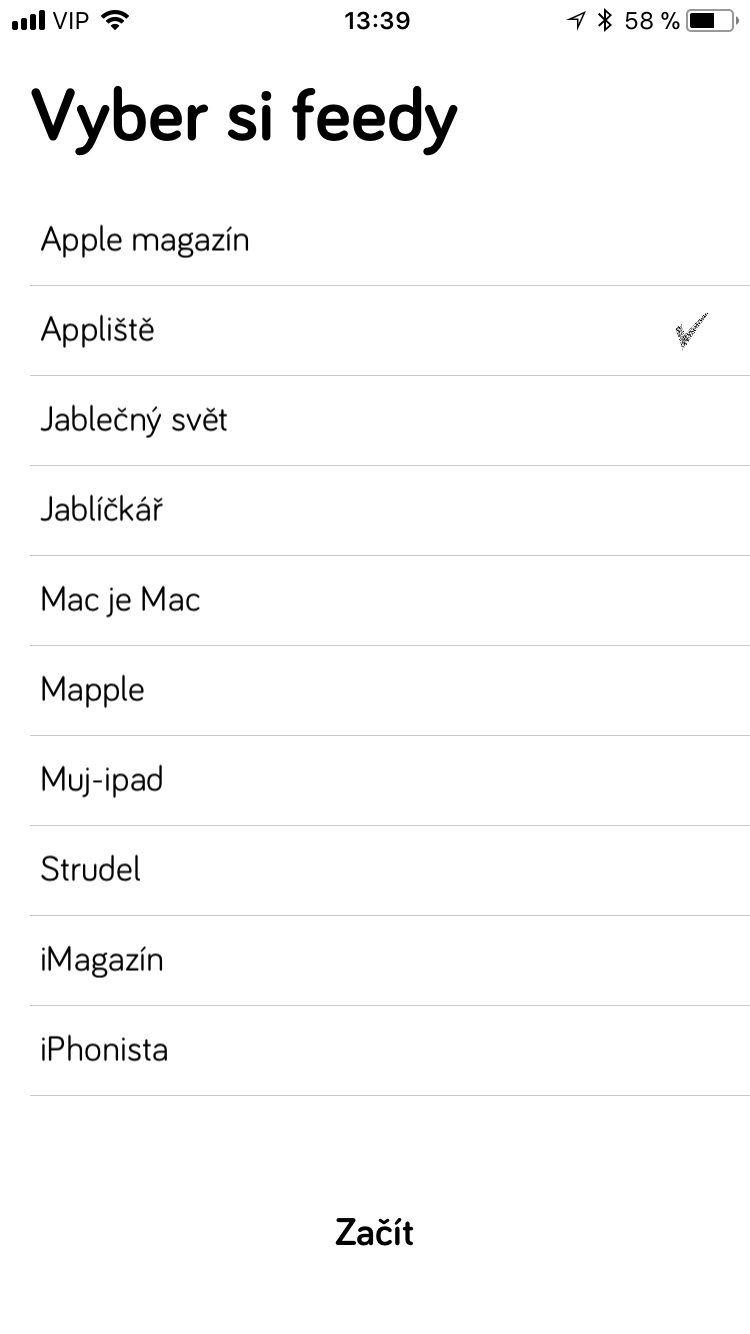Screen dimensions: 750x1334
Task: Choose the Mac je Mac feed
Action: click(x=120, y=600)
